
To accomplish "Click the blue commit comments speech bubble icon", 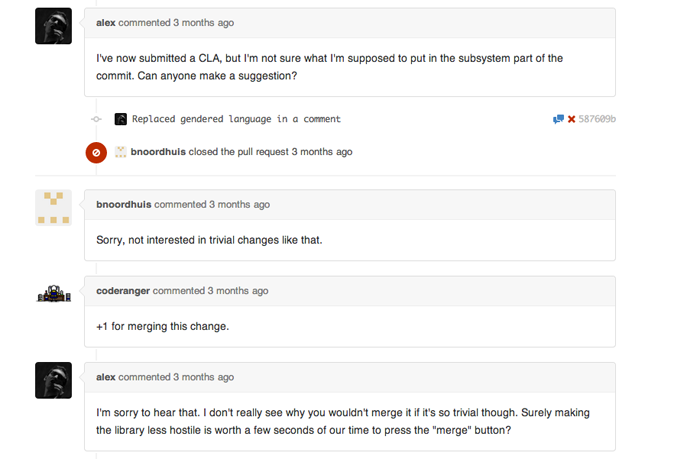I will (558, 119).
